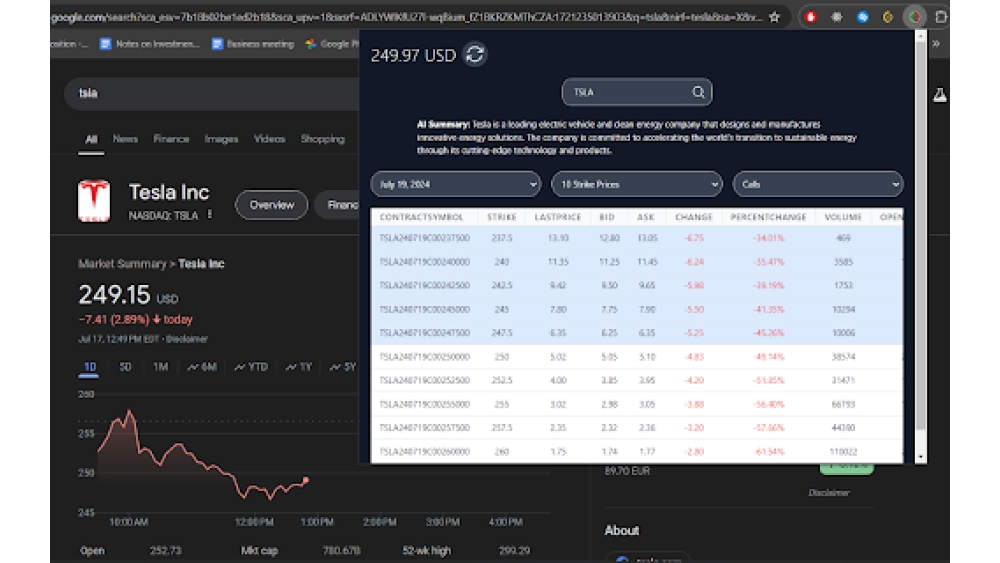Click the popup scrollbar down arrow
The image size is (1000, 563).
[920, 457]
